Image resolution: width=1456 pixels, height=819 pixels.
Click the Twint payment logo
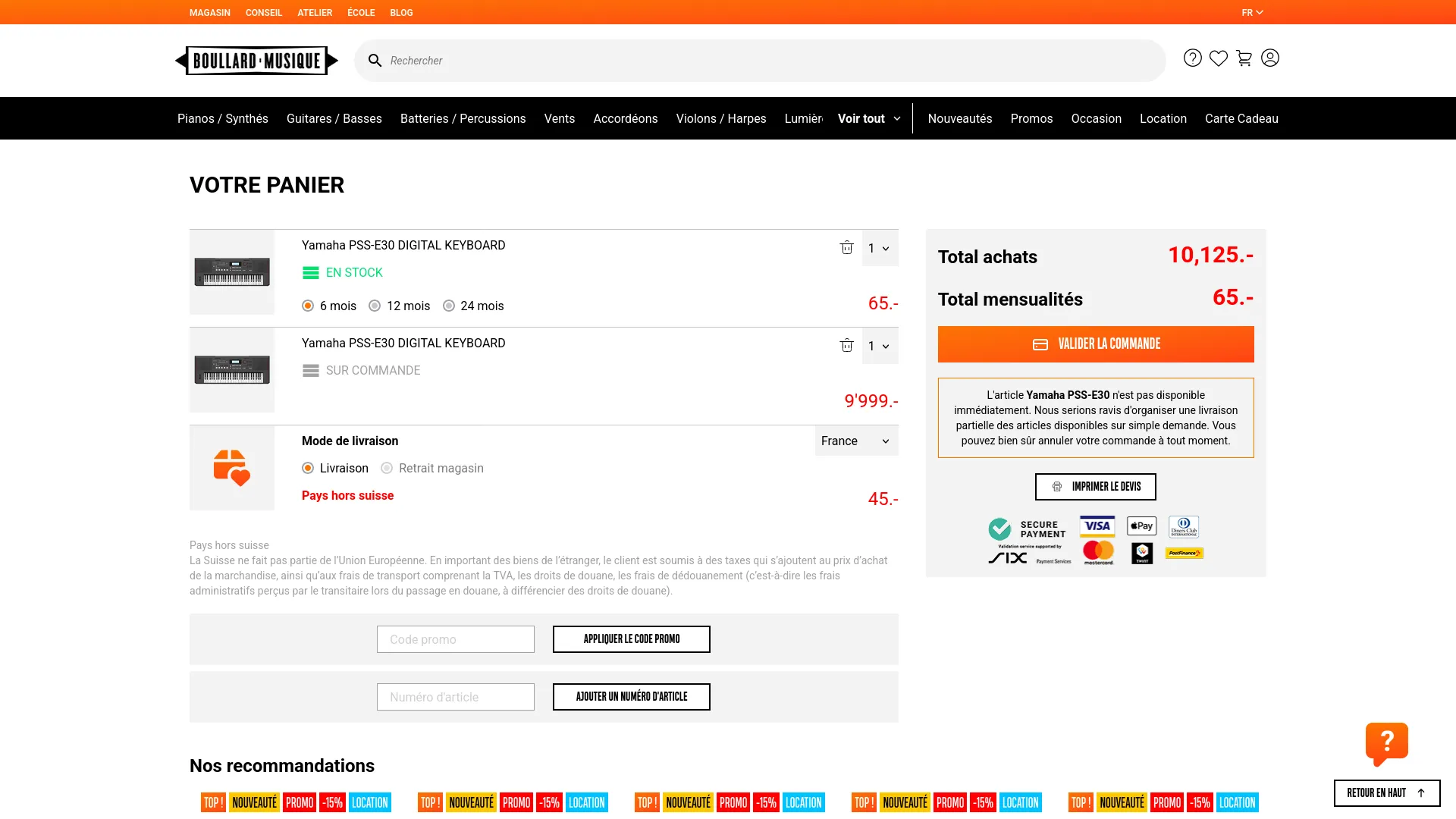[x=1142, y=554]
